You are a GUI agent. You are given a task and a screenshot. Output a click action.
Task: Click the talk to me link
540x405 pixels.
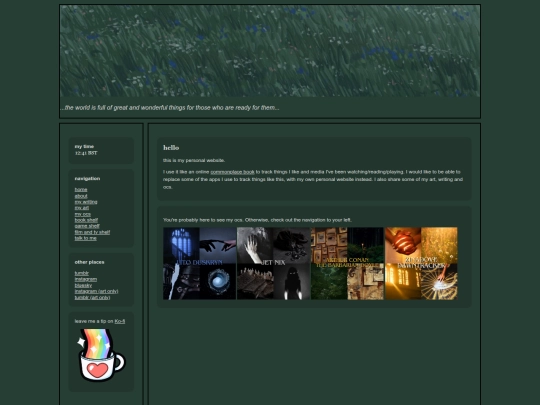point(86,238)
